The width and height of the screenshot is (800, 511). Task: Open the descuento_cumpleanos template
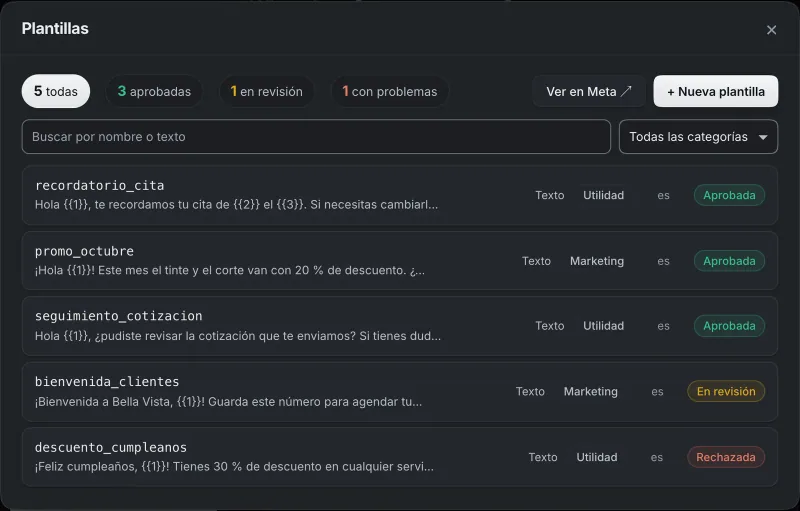399,457
